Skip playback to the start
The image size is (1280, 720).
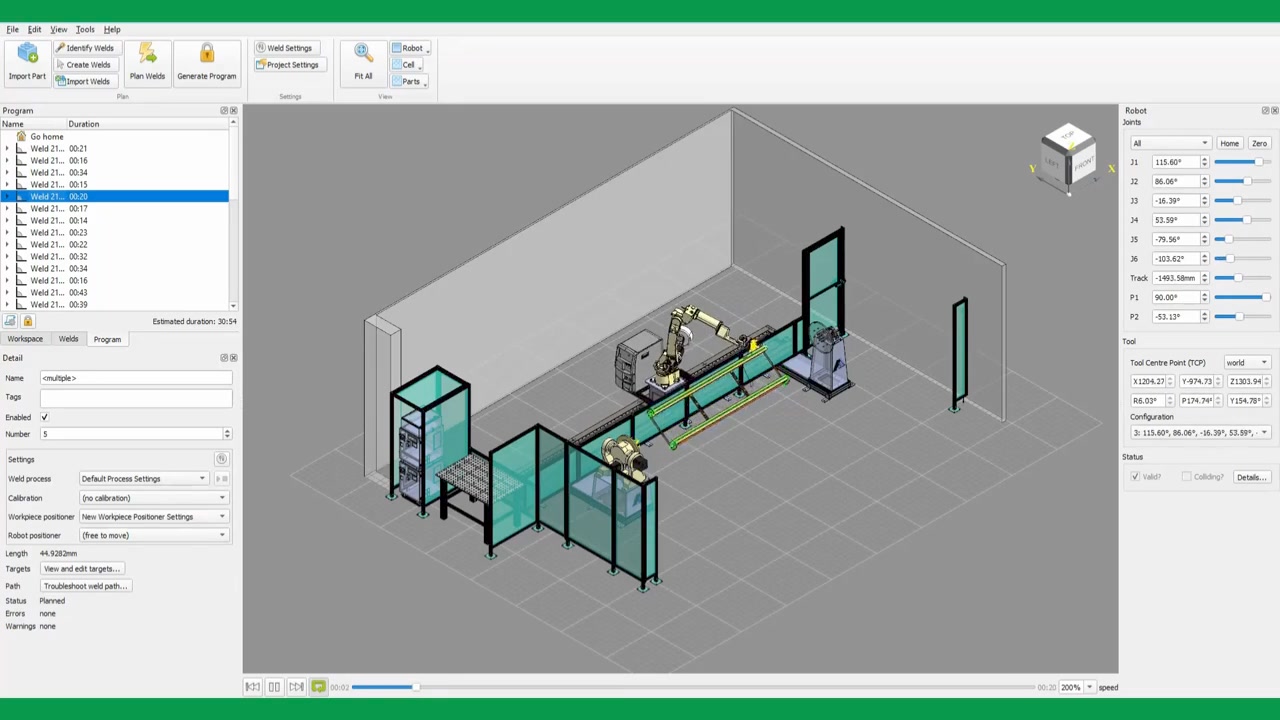[252, 687]
